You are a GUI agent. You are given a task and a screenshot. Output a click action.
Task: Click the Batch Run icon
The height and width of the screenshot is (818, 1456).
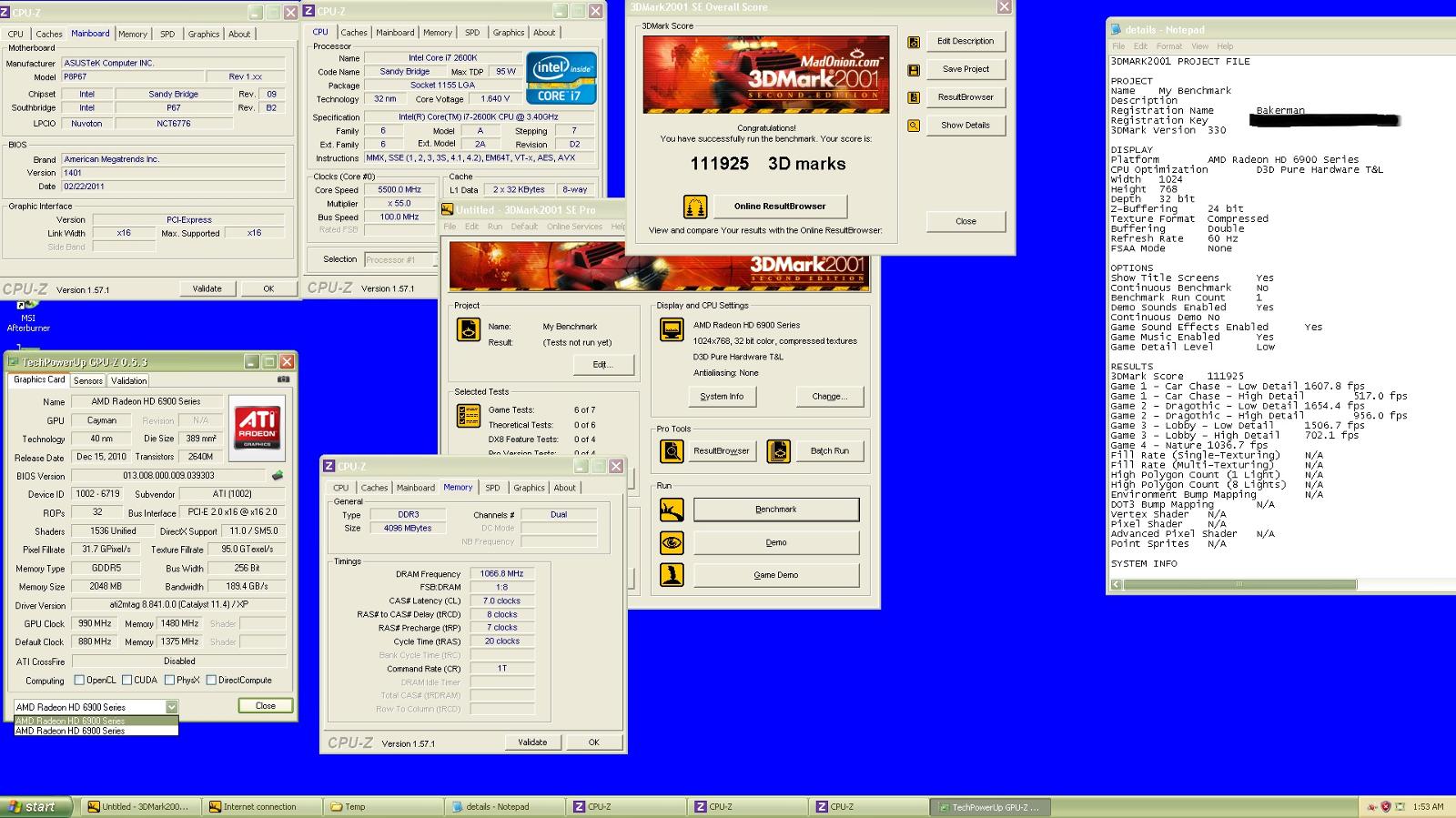pos(779,451)
